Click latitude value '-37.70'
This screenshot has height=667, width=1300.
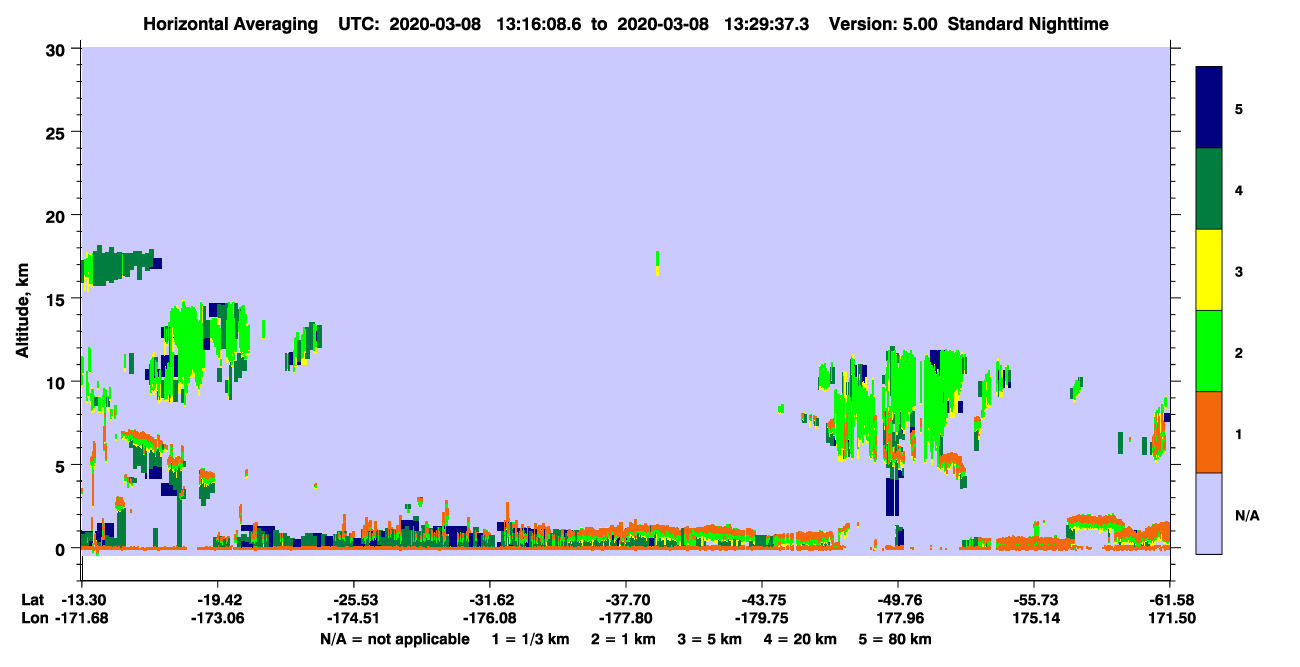626,600
